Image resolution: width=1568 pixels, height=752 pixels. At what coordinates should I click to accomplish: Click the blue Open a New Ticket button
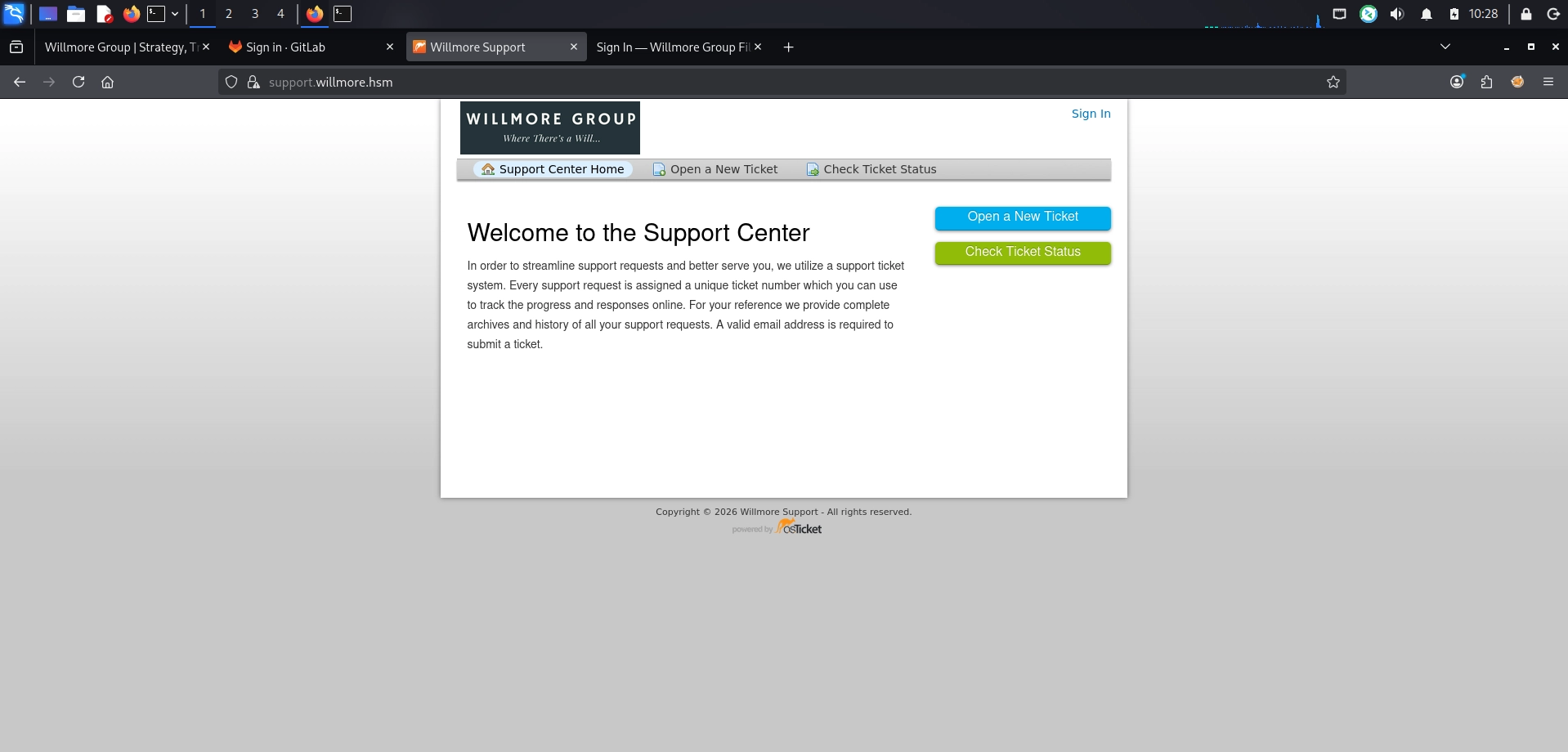pyautogui.click(x=1023, y=217)
